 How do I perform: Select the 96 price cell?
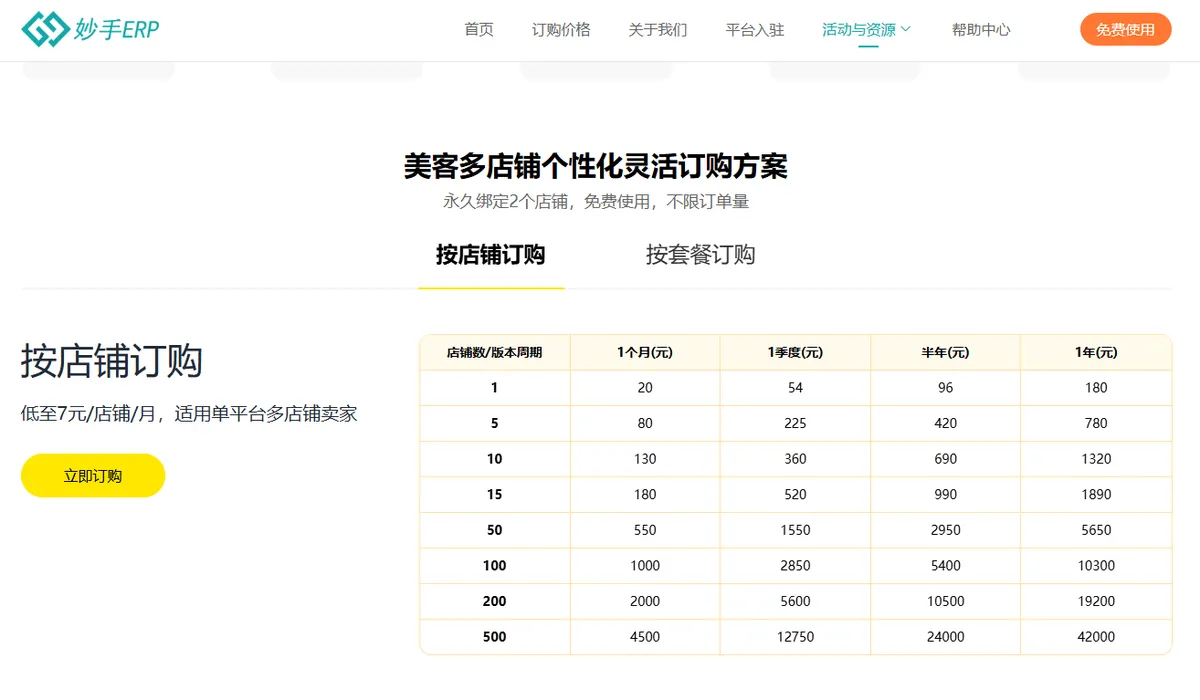(945, 388)
